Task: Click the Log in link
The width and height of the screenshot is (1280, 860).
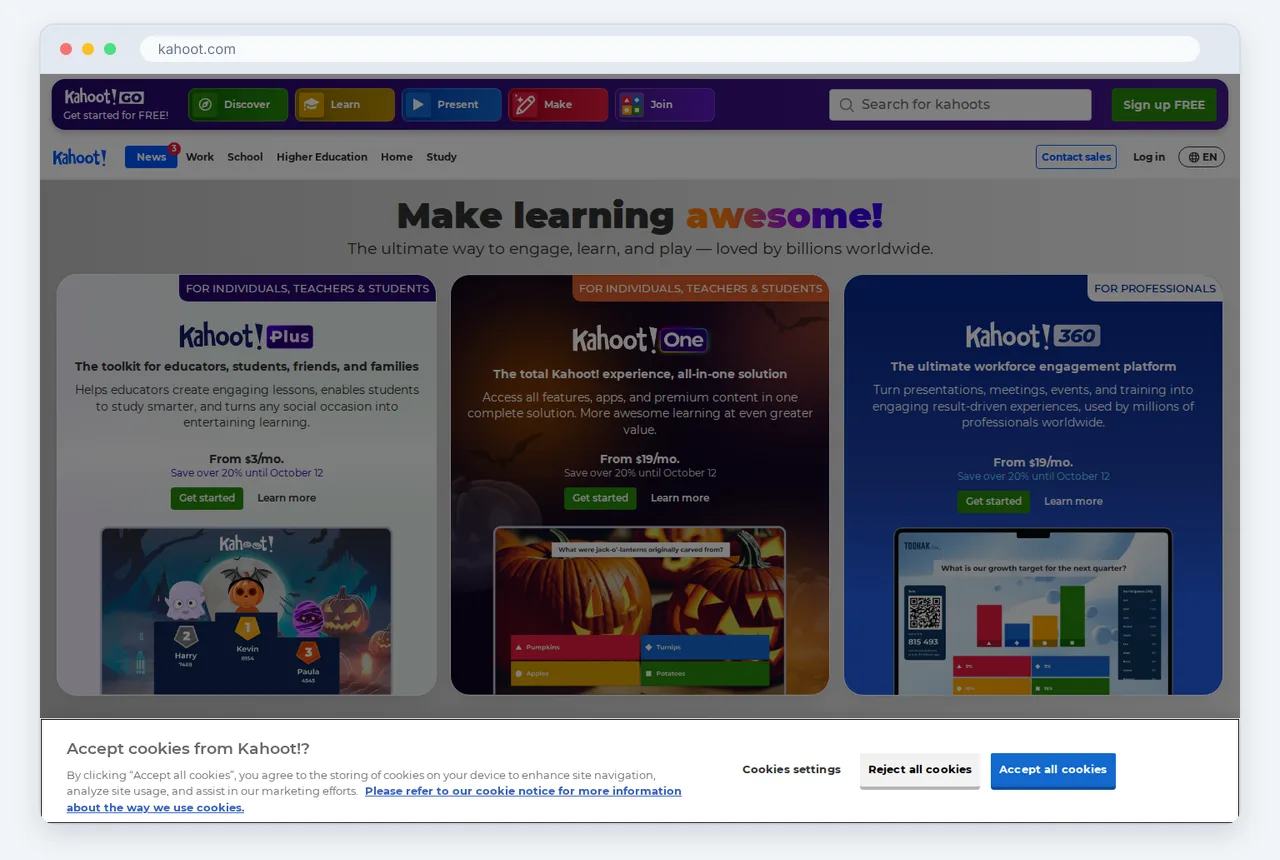Action: (x=1149, y=157)
